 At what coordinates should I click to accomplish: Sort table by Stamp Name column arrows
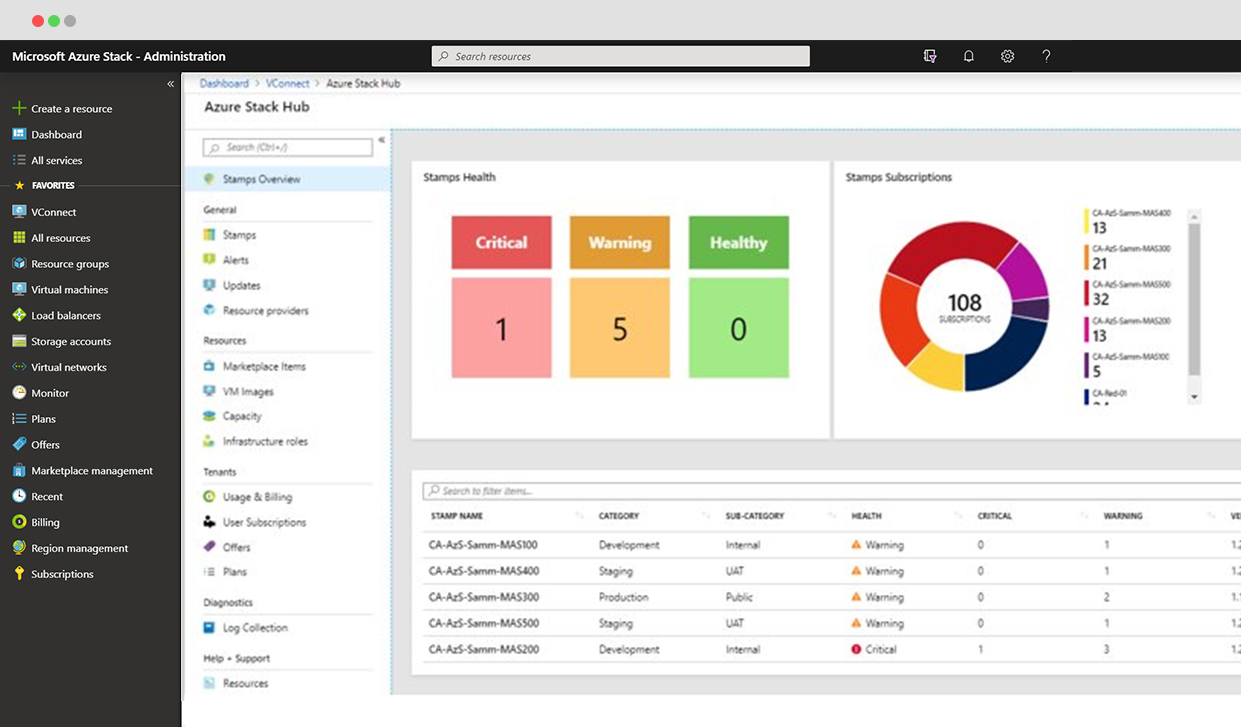click(x=579, y=516)
